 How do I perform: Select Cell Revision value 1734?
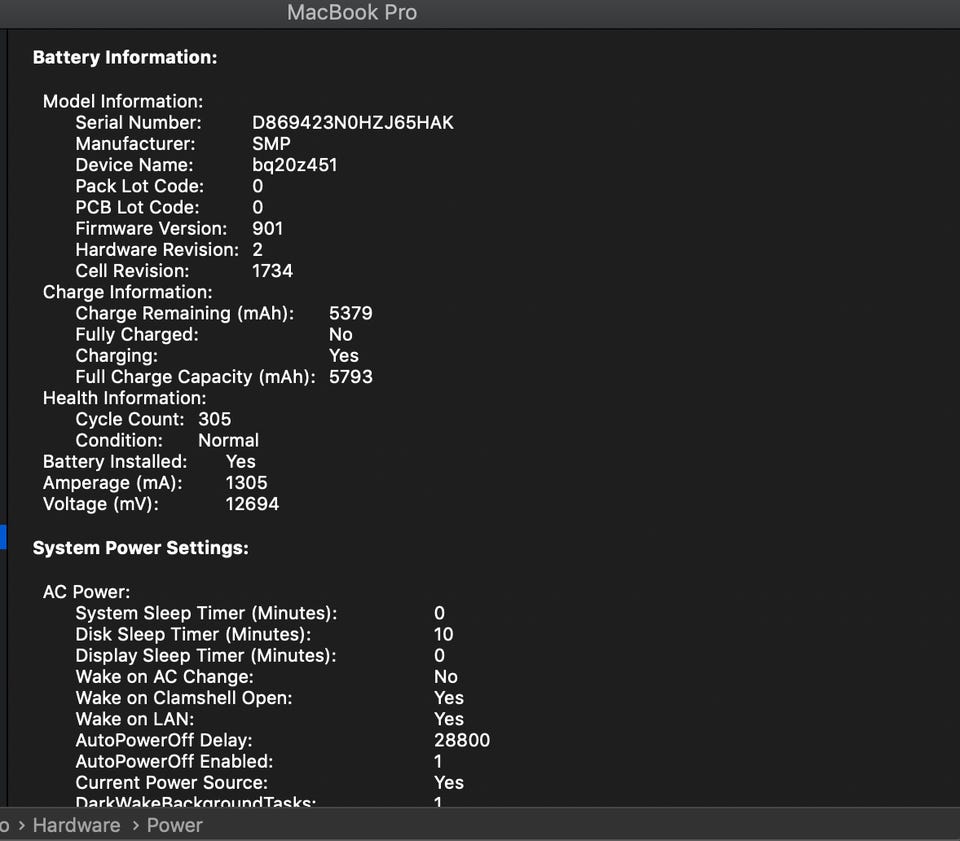(272, 271)
